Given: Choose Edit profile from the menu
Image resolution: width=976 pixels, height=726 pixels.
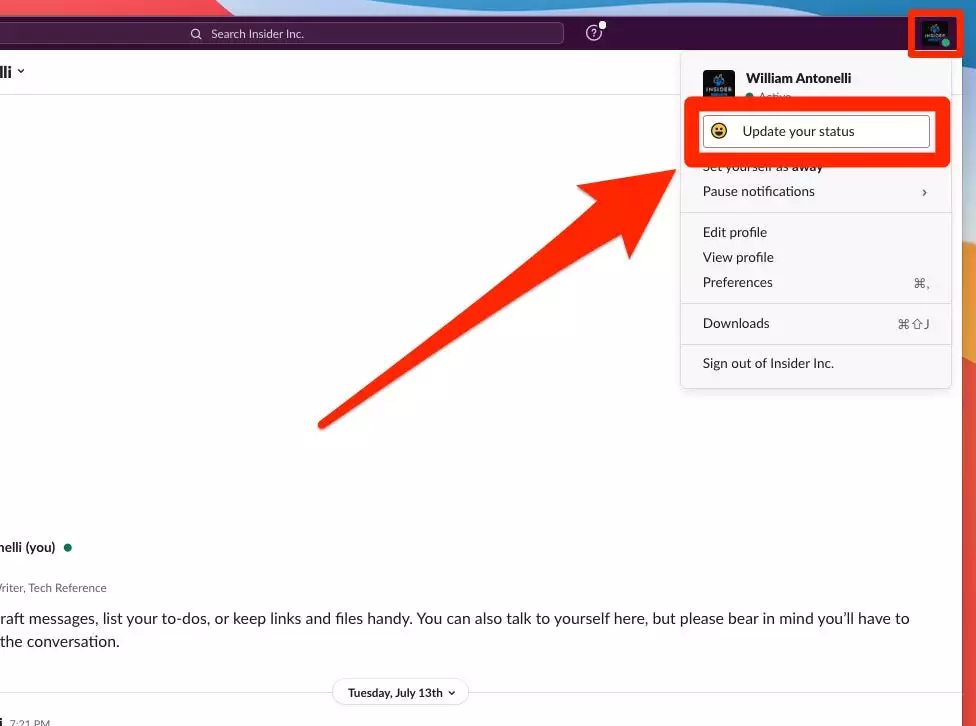Looking at the screenshot, I should tap(816, 232).
